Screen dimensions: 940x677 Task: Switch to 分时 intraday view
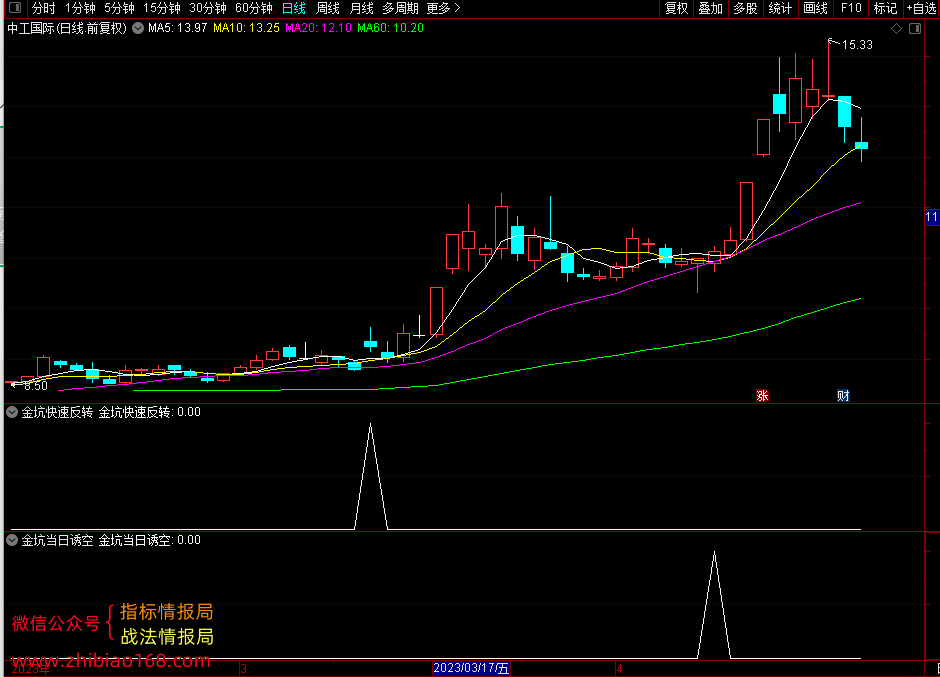pyautogui.click(x=43, y=8)
